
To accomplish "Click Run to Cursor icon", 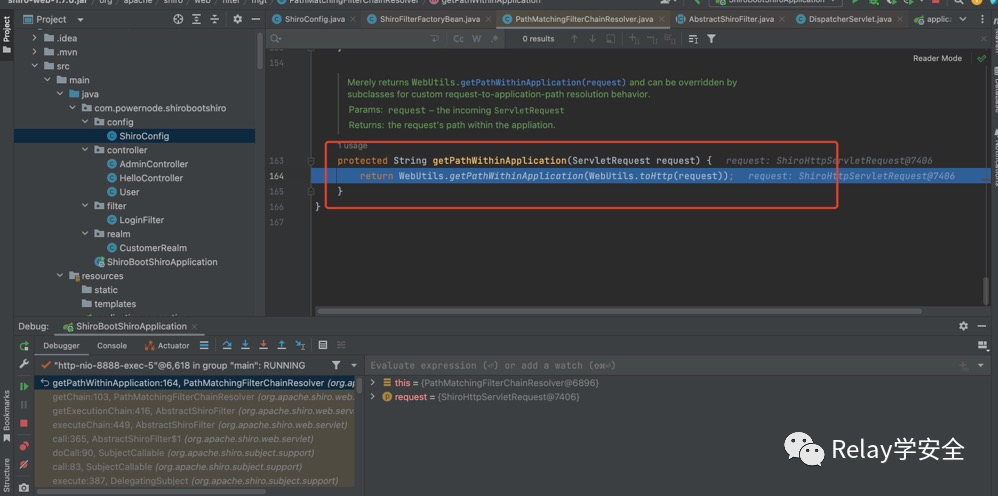I will coord(300,345).
